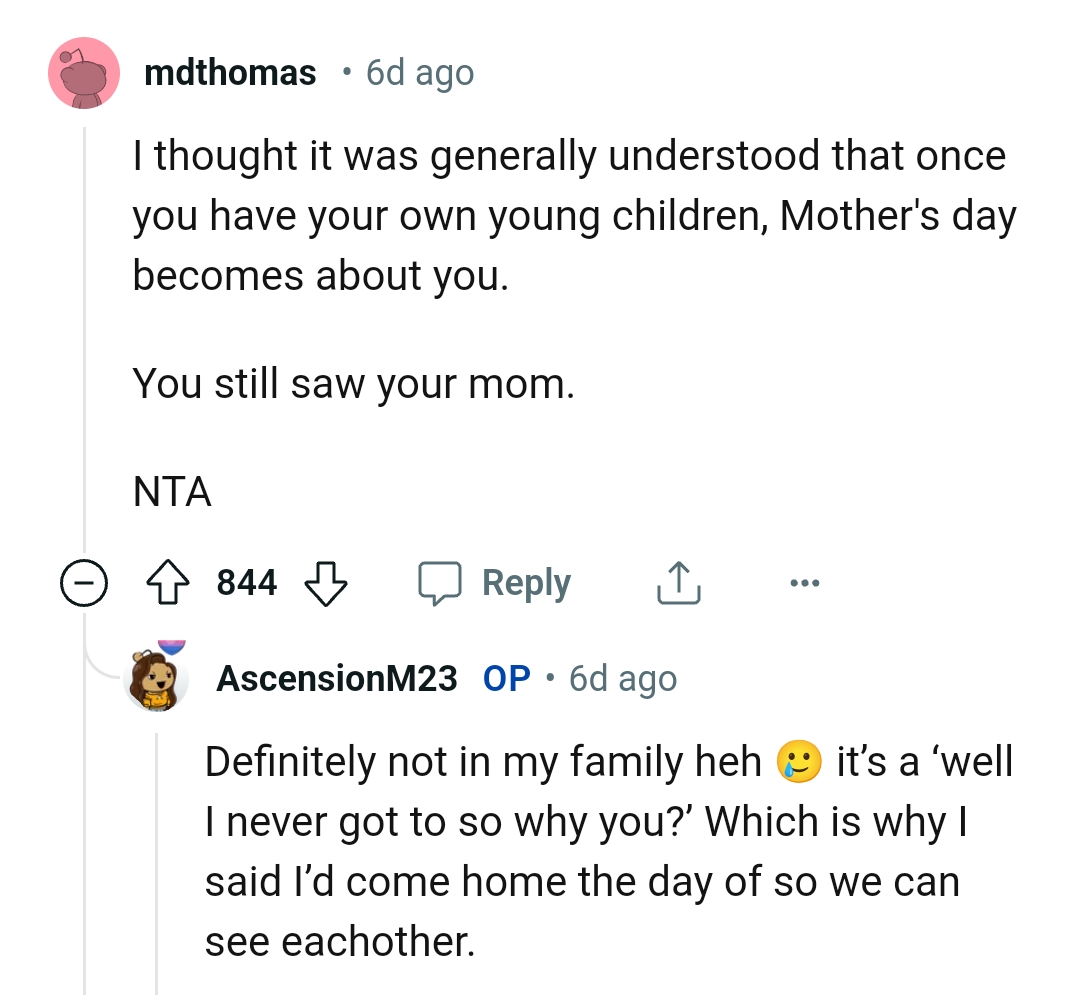Collapse mdthomas's comment with the minus circle
Viewport: 1080px width, 995px height.
click(x=86, y=582)
